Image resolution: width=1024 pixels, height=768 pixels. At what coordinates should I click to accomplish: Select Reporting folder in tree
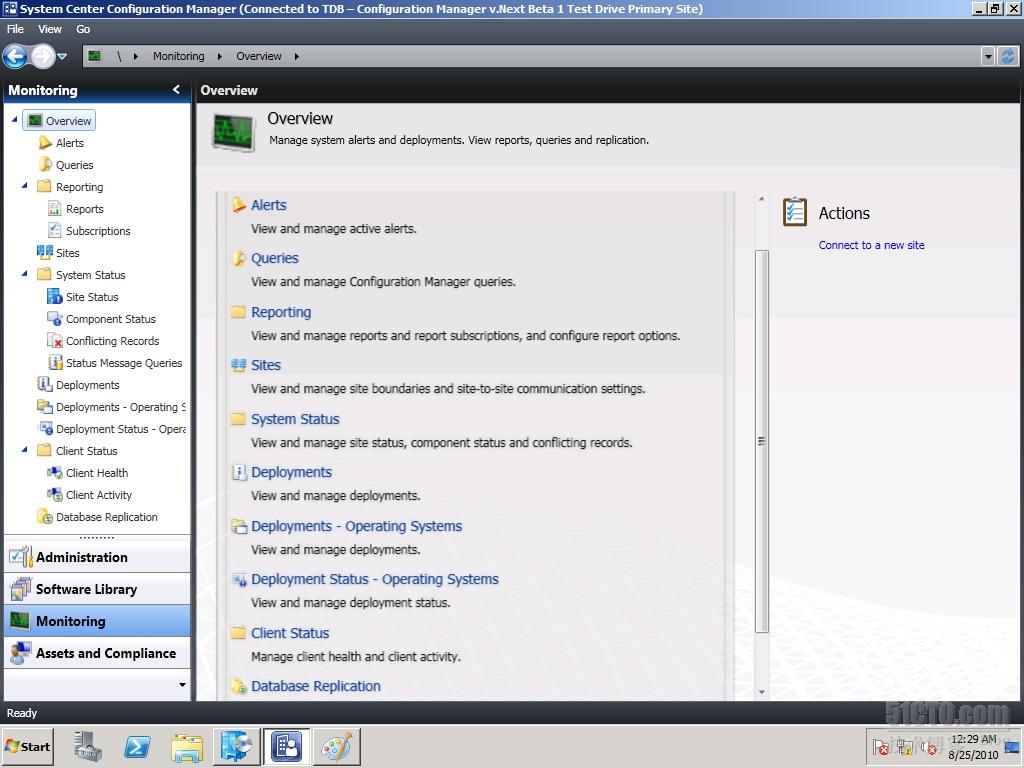(44, 186)
